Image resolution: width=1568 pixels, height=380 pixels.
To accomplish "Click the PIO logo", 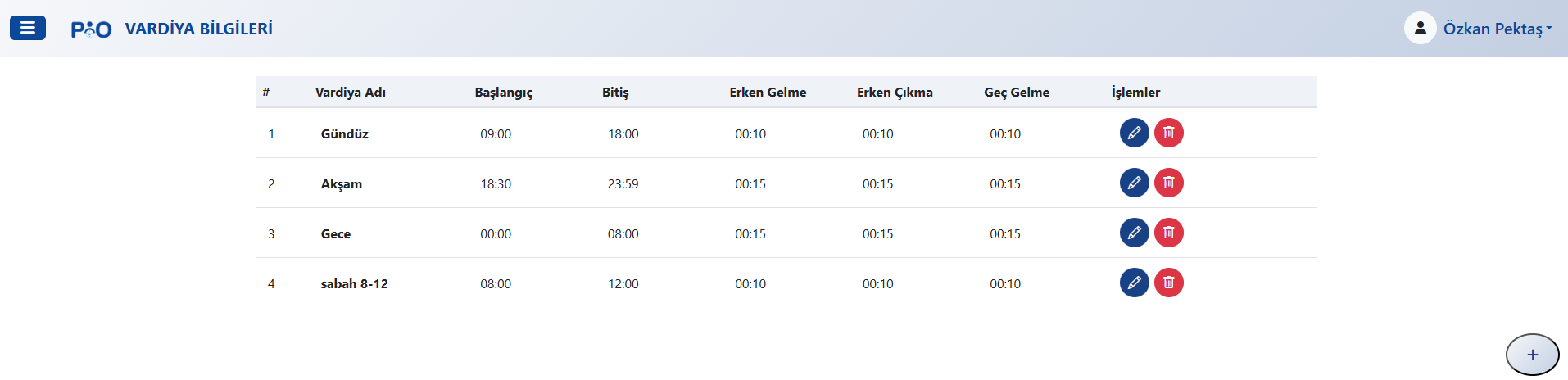I will point(91,29).
